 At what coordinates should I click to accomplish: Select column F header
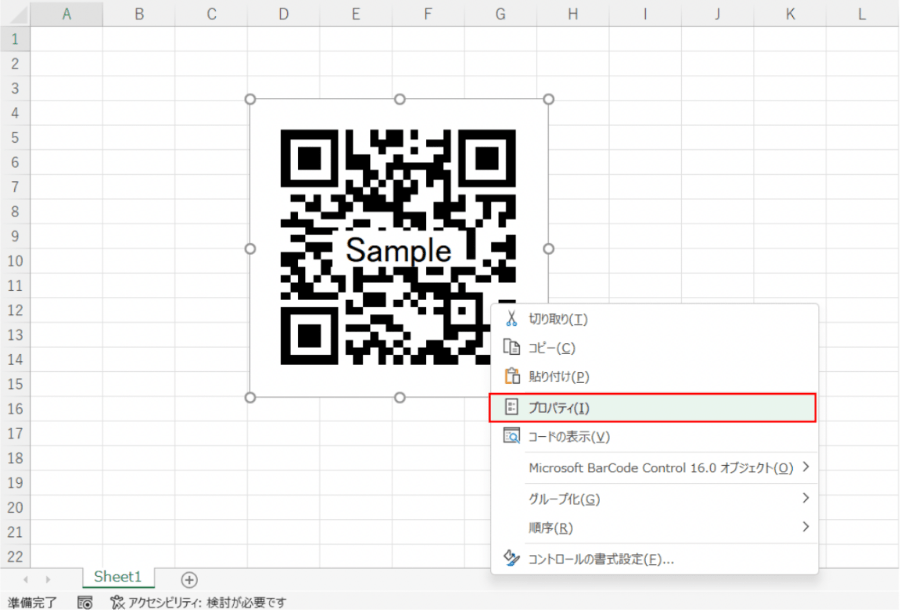(x=428, y=14)
